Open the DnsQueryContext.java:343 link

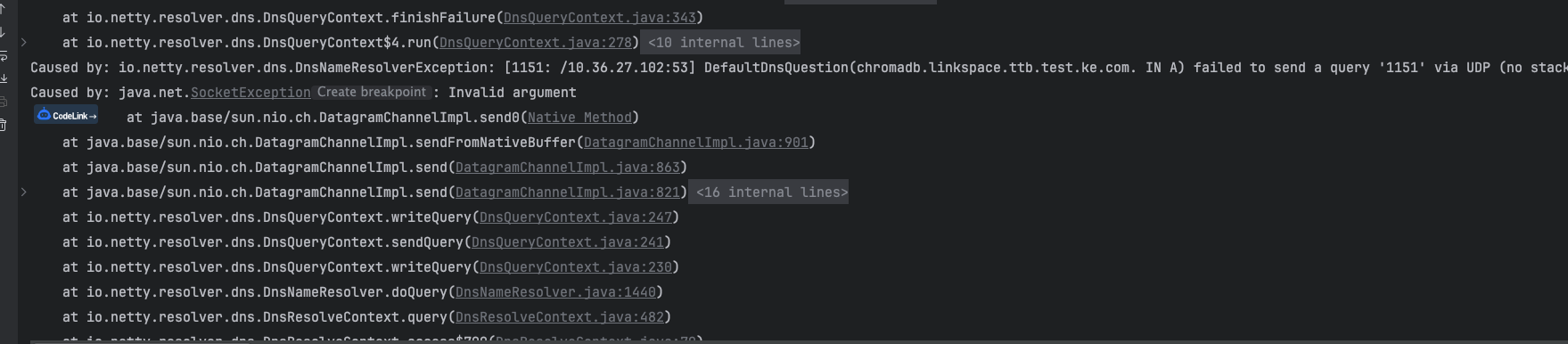coord(599,18)
